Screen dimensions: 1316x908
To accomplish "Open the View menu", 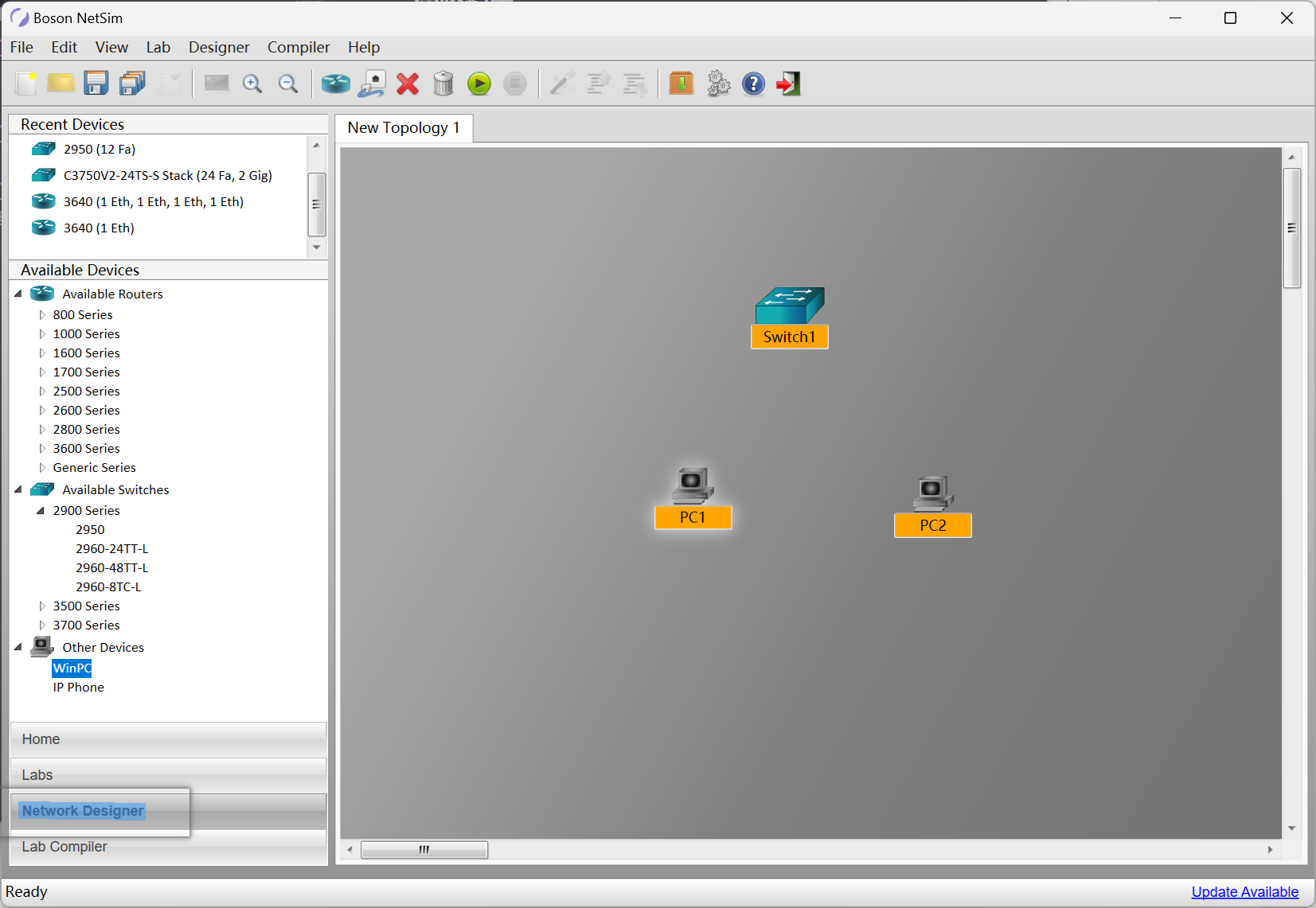I will [x=111, y=47].
